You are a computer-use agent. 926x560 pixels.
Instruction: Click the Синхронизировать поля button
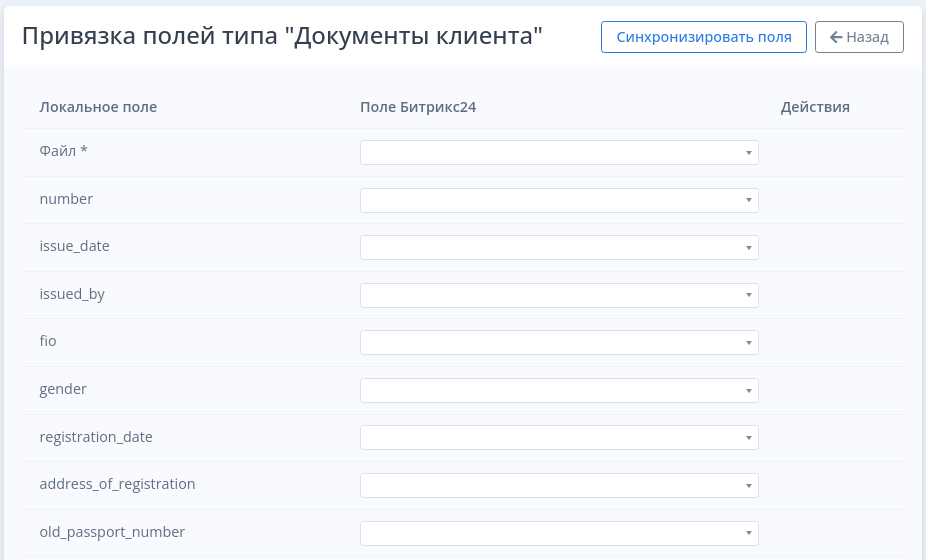coord(703,37)
